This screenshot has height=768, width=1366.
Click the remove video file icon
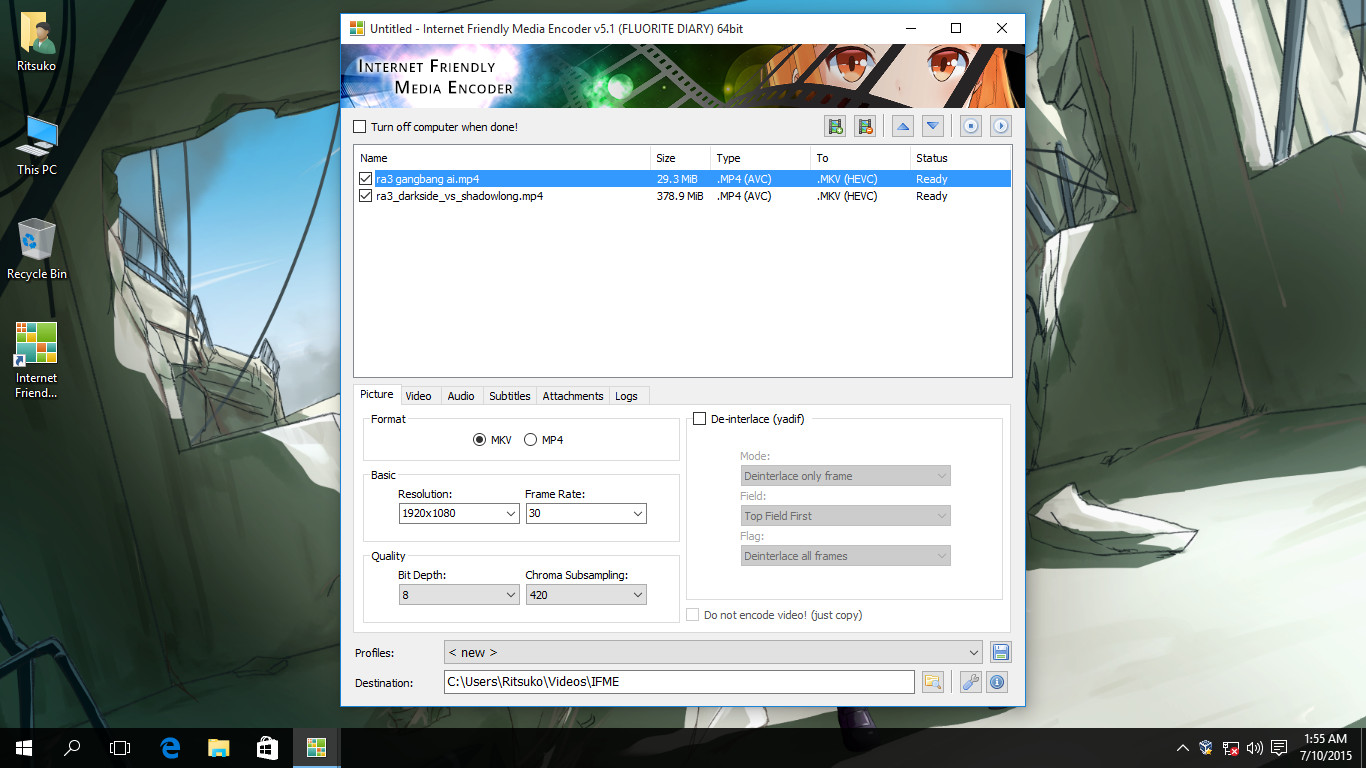click(865, 126)
